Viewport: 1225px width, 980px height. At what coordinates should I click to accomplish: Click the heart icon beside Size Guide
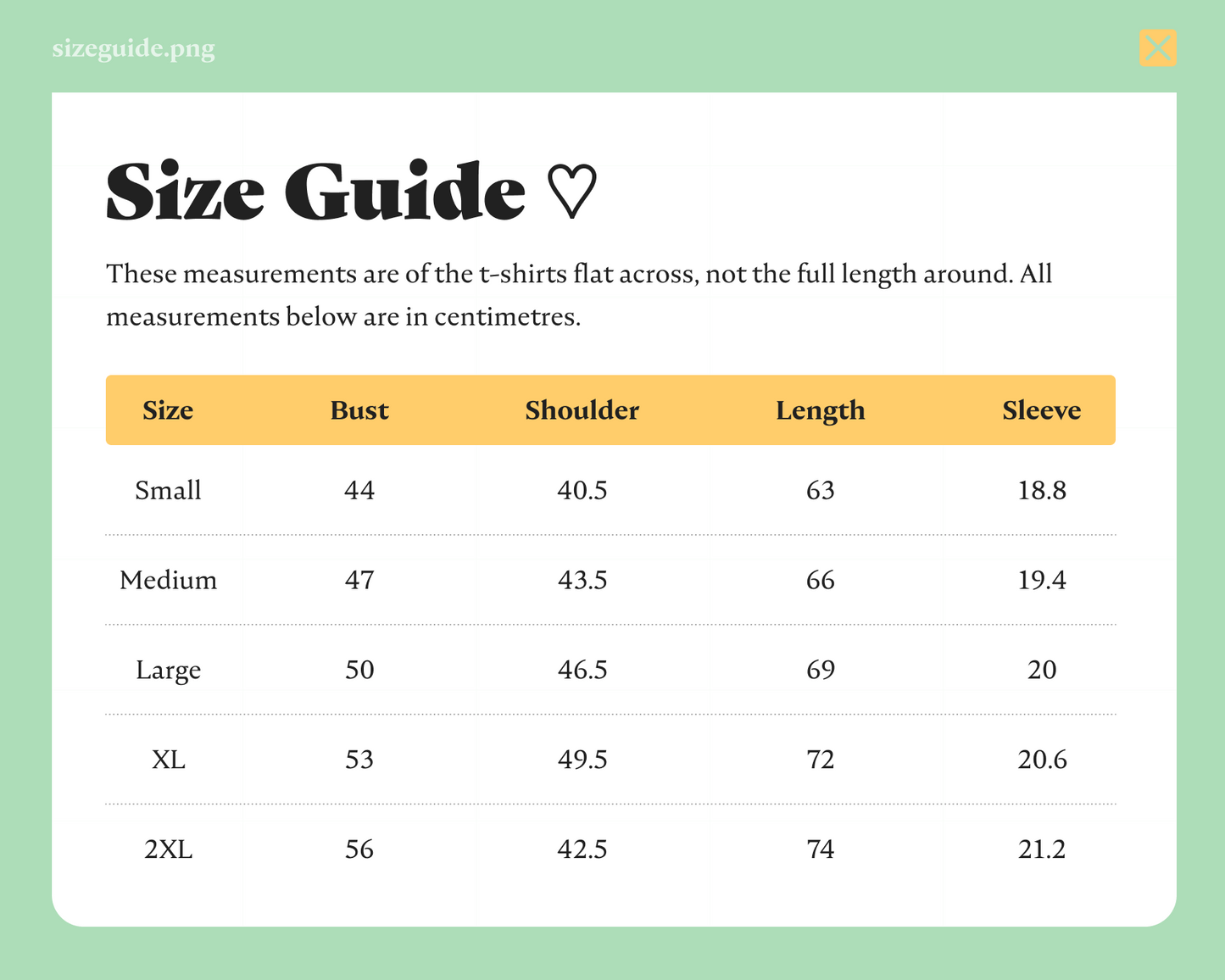click(571, 192)
